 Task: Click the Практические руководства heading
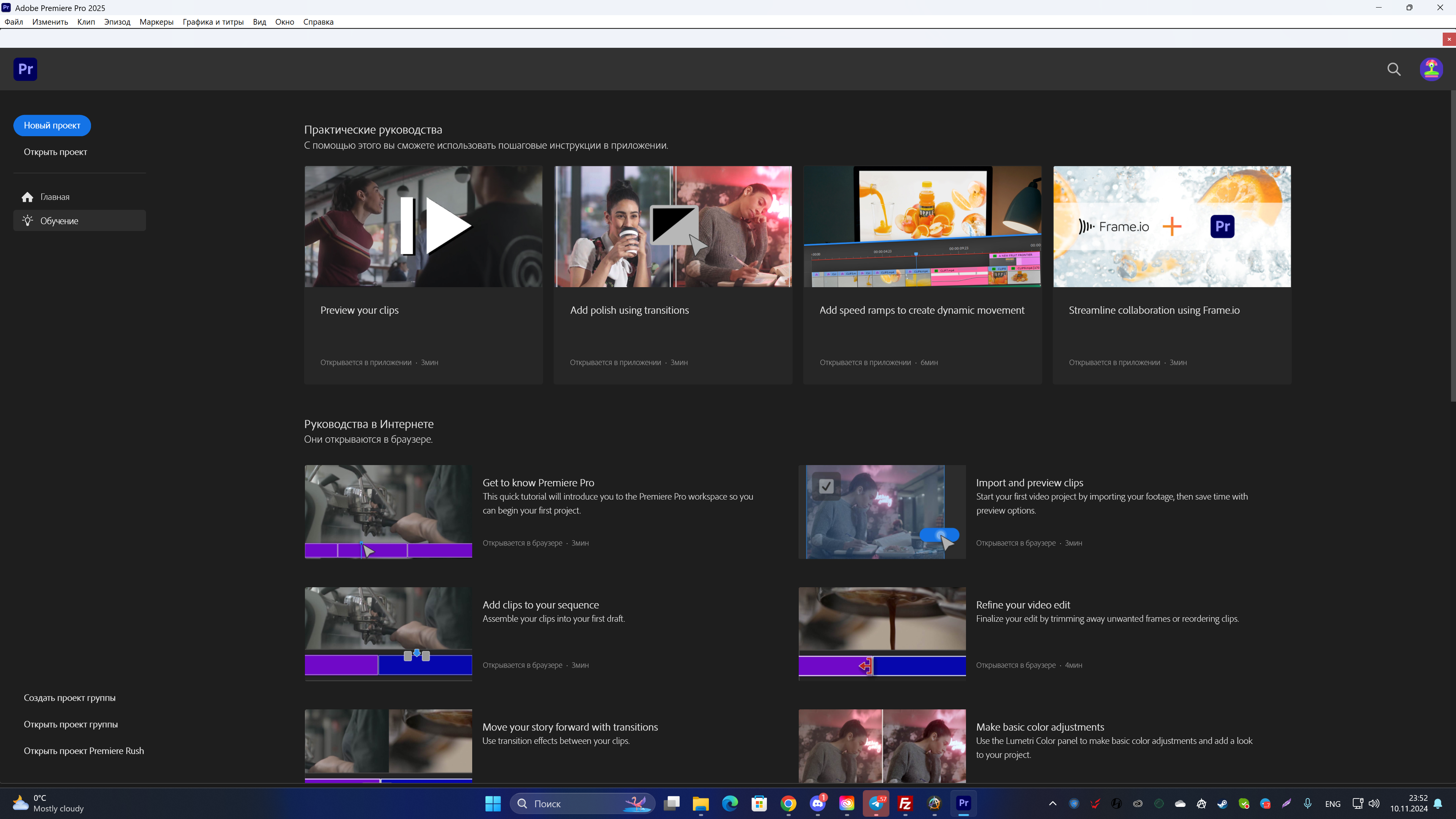click(373, 129)
